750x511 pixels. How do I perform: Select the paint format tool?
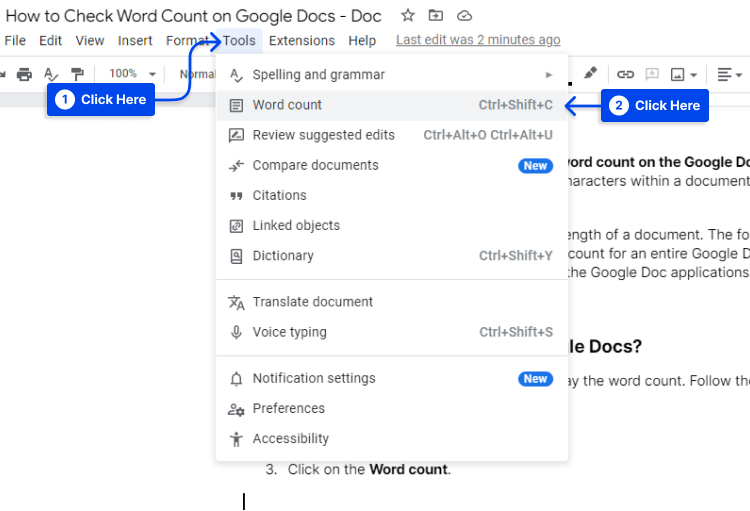pyautogui.click(x=77, y=74)
